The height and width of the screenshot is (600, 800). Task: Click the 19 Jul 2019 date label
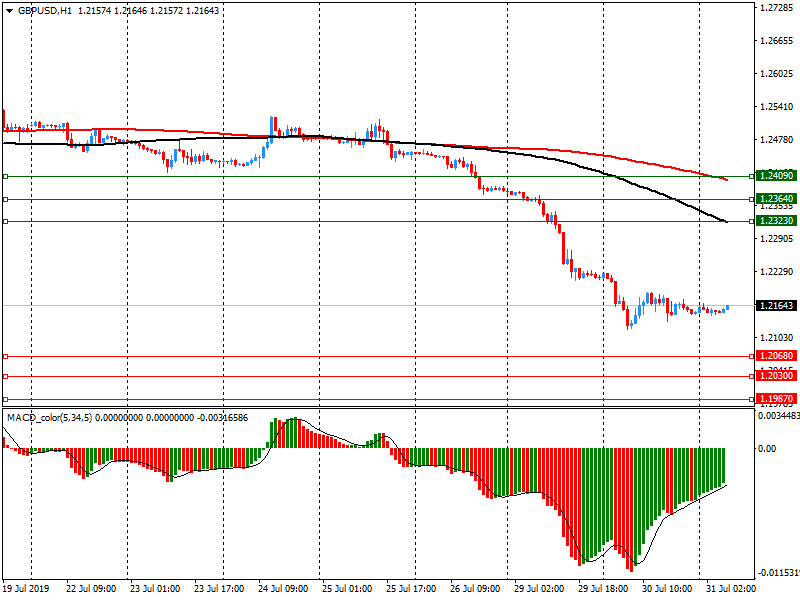point(26,589)
